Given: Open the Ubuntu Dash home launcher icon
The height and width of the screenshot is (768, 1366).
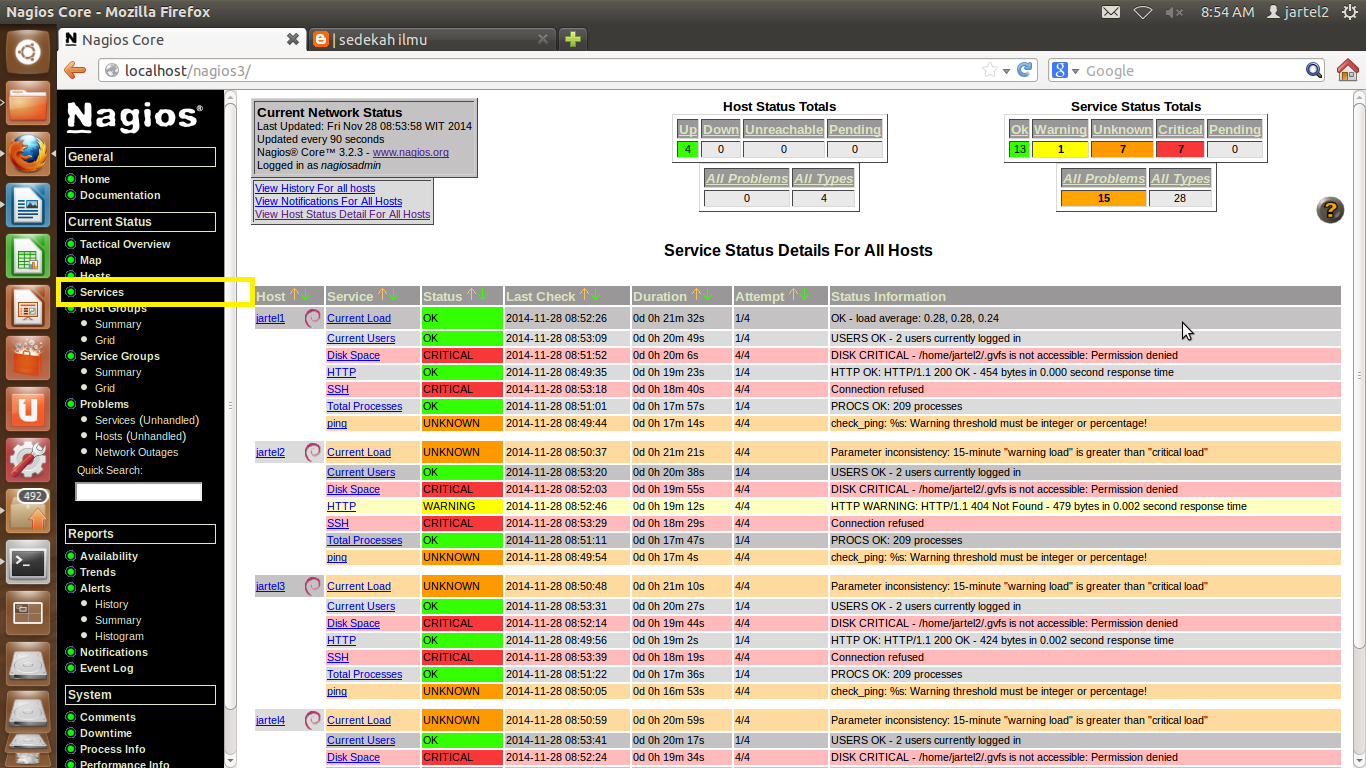Looking at the screenshot, I should [x=28, y=51].
